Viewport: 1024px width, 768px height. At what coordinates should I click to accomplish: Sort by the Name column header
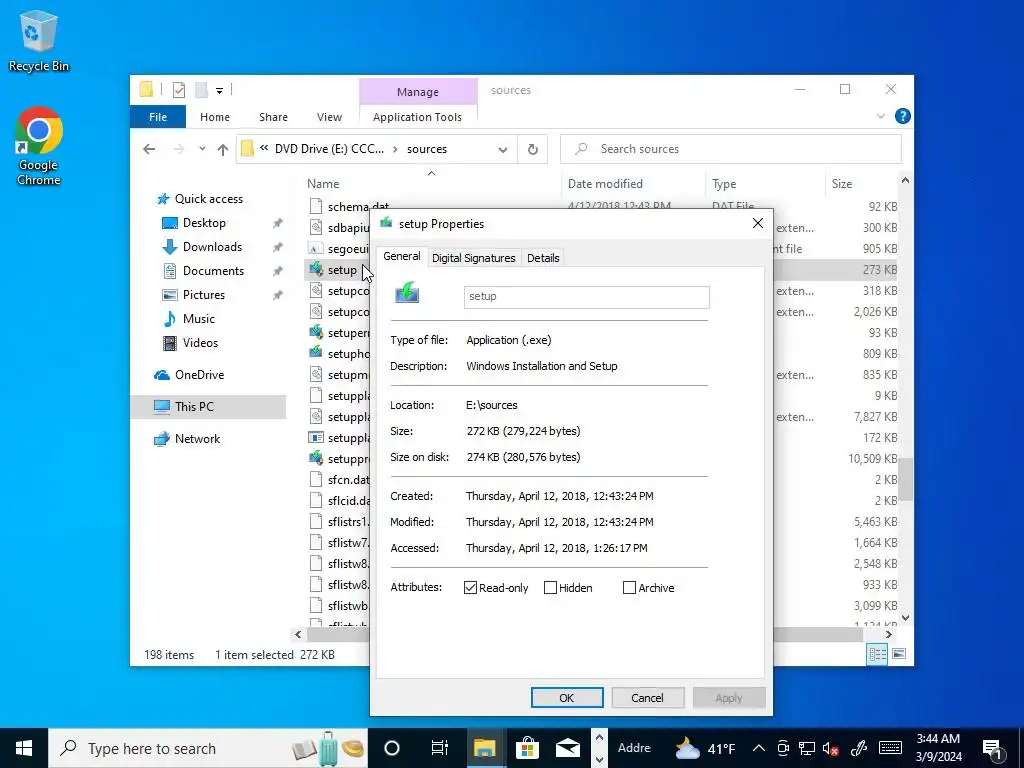coord(431,184)
